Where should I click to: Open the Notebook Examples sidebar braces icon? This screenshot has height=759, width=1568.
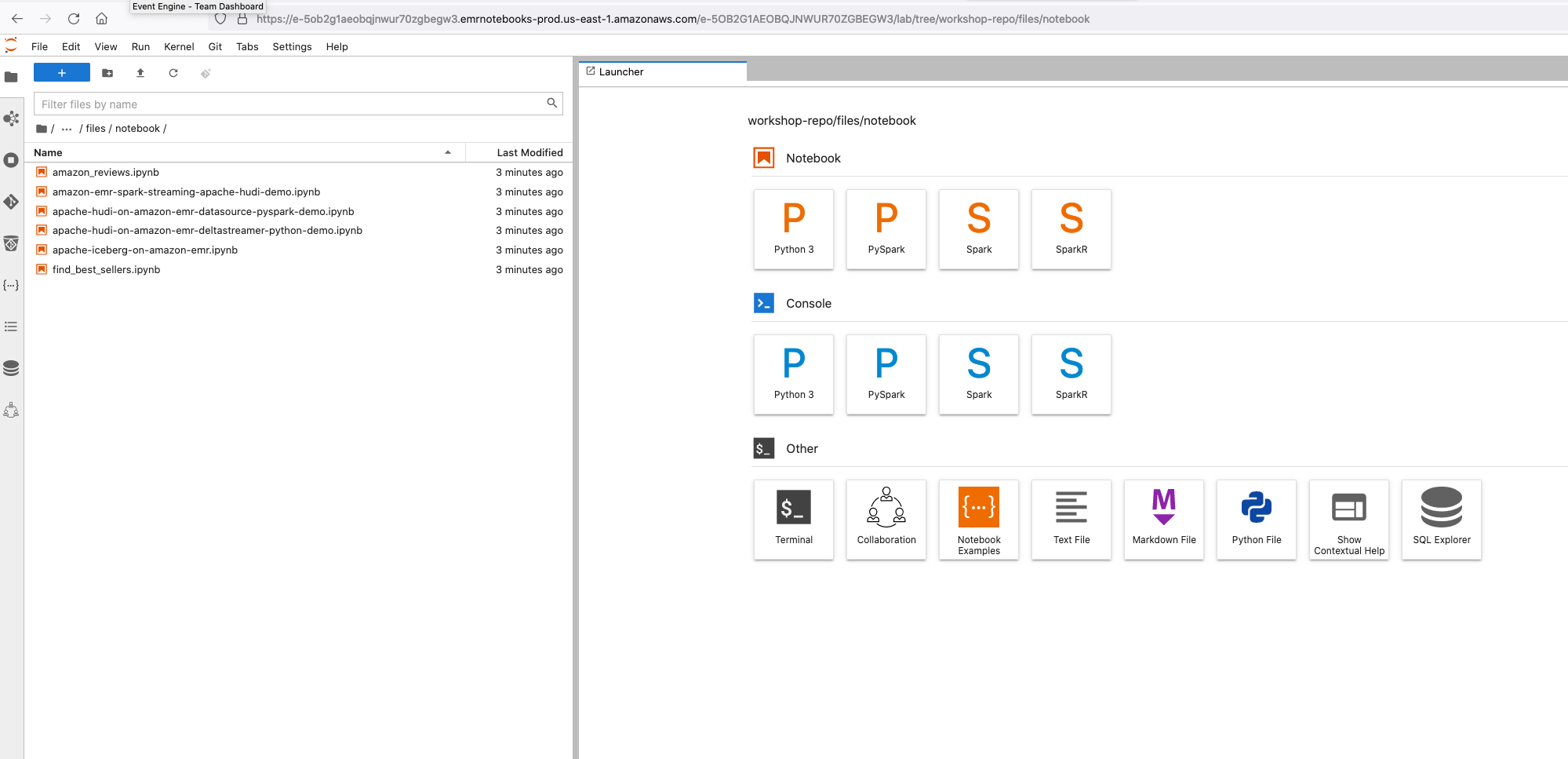(11, 285)
